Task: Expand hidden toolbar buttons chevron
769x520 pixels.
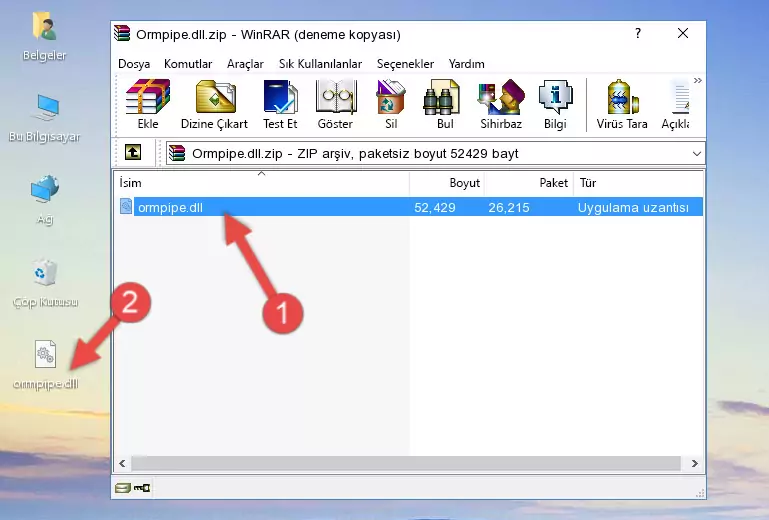Action: (697, 80)
